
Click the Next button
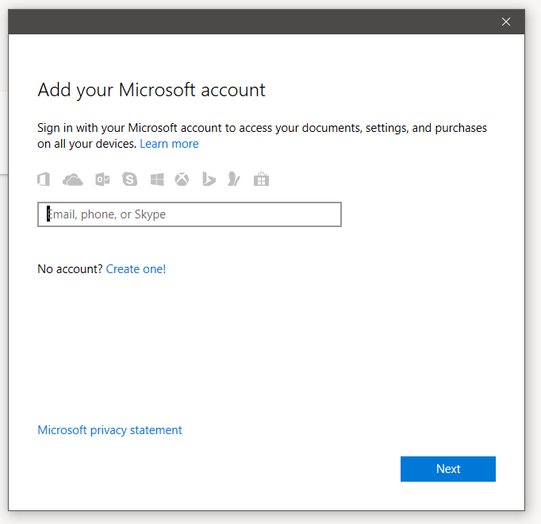[448, 469]
